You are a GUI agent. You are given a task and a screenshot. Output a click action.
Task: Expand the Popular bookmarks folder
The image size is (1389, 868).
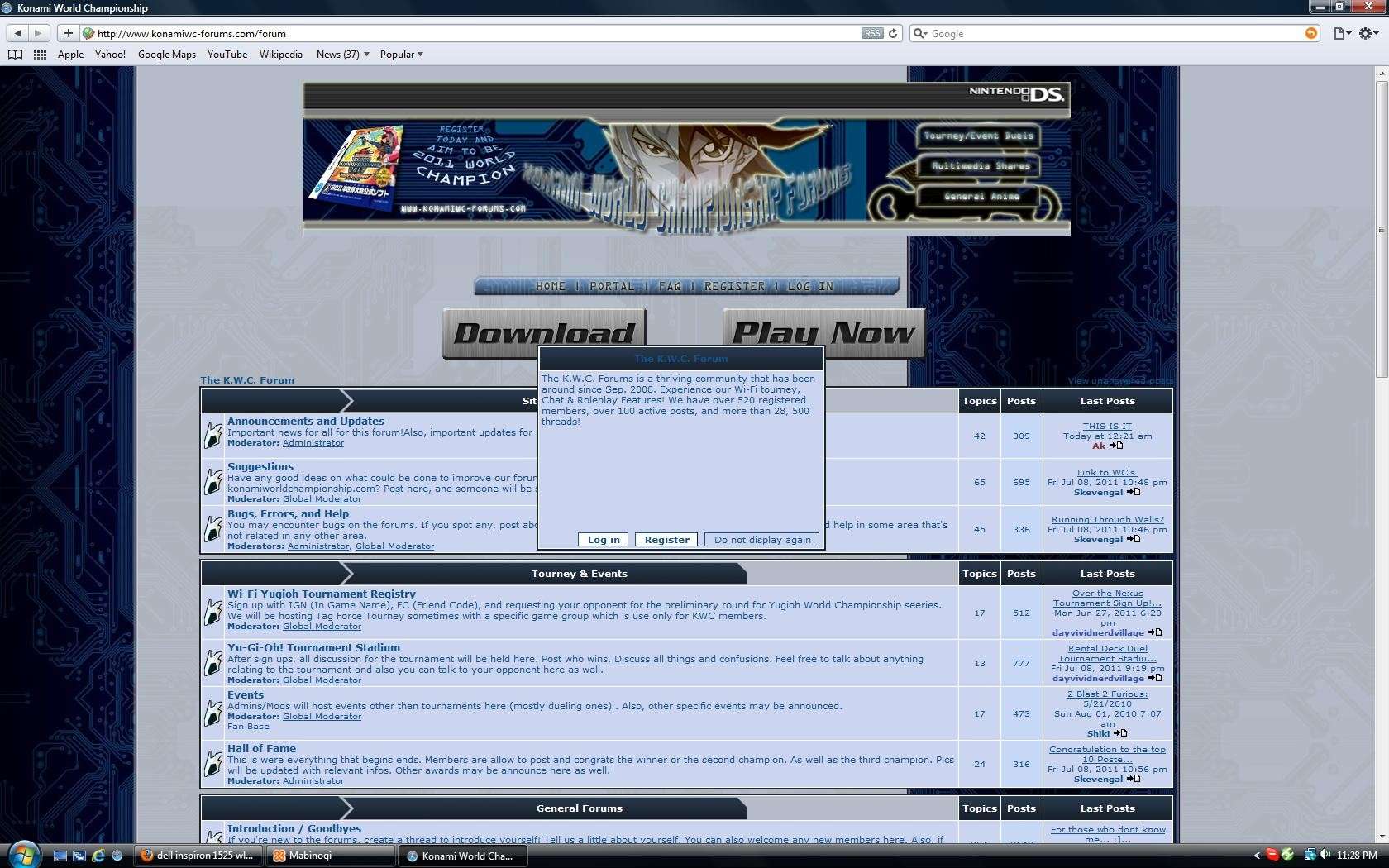tap(402, 55)
